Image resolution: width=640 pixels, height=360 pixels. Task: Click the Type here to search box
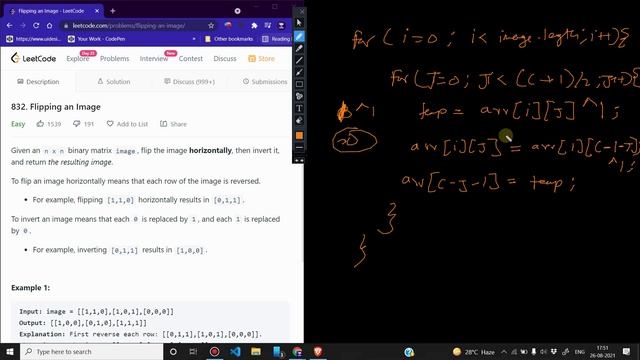[92, 351]
